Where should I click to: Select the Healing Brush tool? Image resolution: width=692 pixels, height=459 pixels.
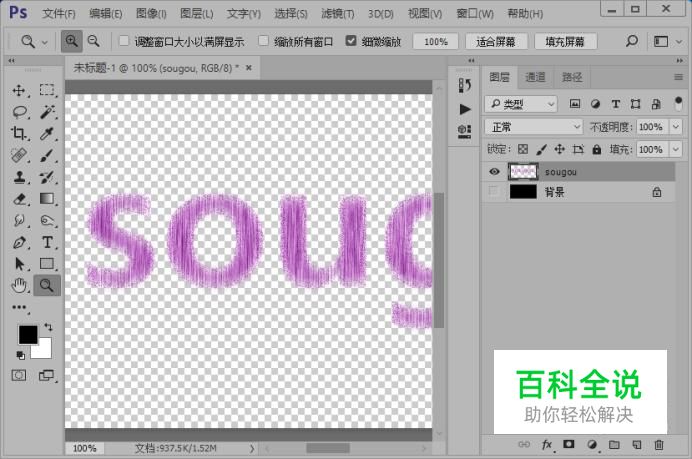pyautogui.click(x=19, y=155)
